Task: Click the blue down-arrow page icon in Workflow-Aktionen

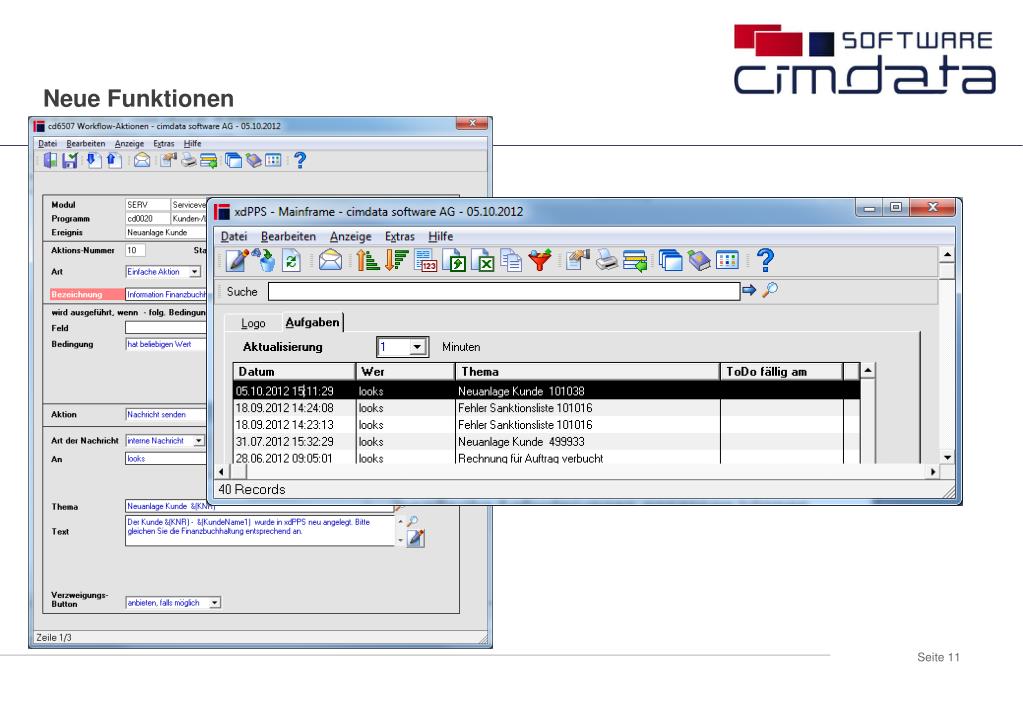Action: click(x=93, y=160)
